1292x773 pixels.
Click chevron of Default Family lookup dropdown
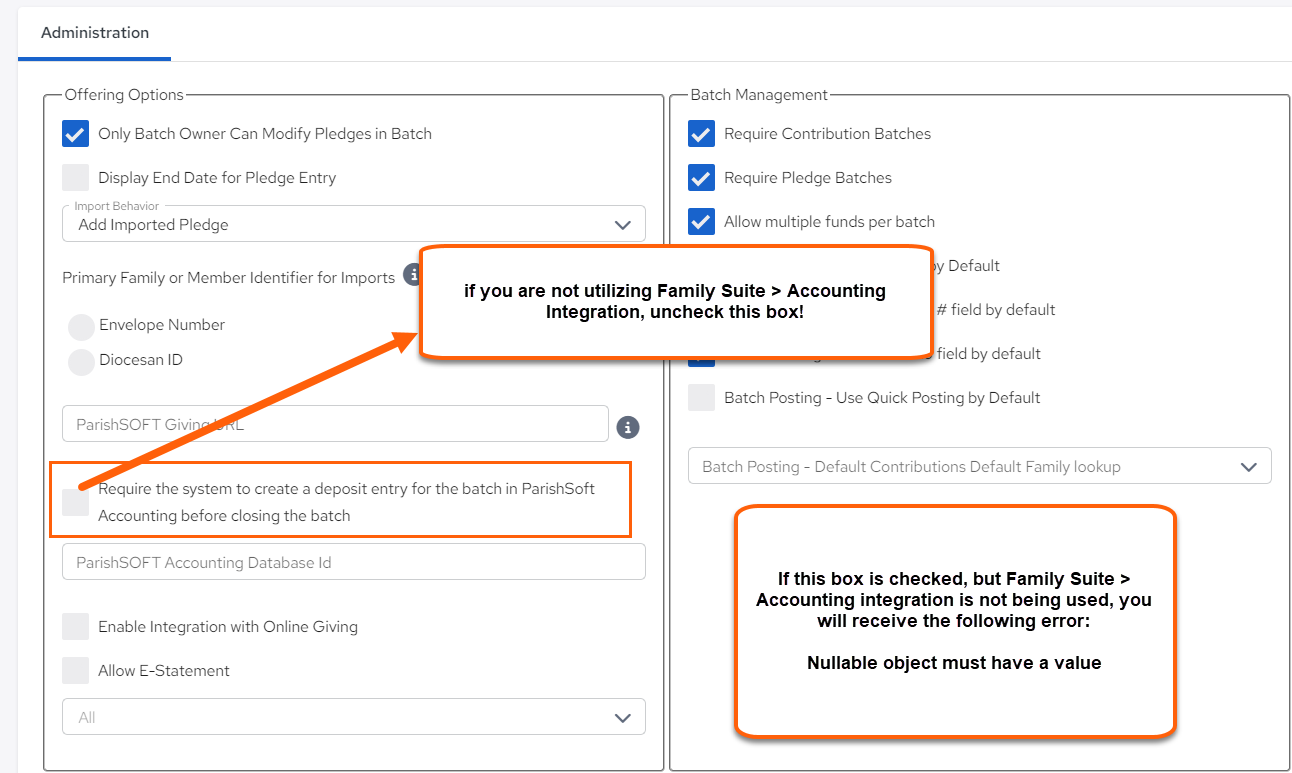(x=1248, y=467)
